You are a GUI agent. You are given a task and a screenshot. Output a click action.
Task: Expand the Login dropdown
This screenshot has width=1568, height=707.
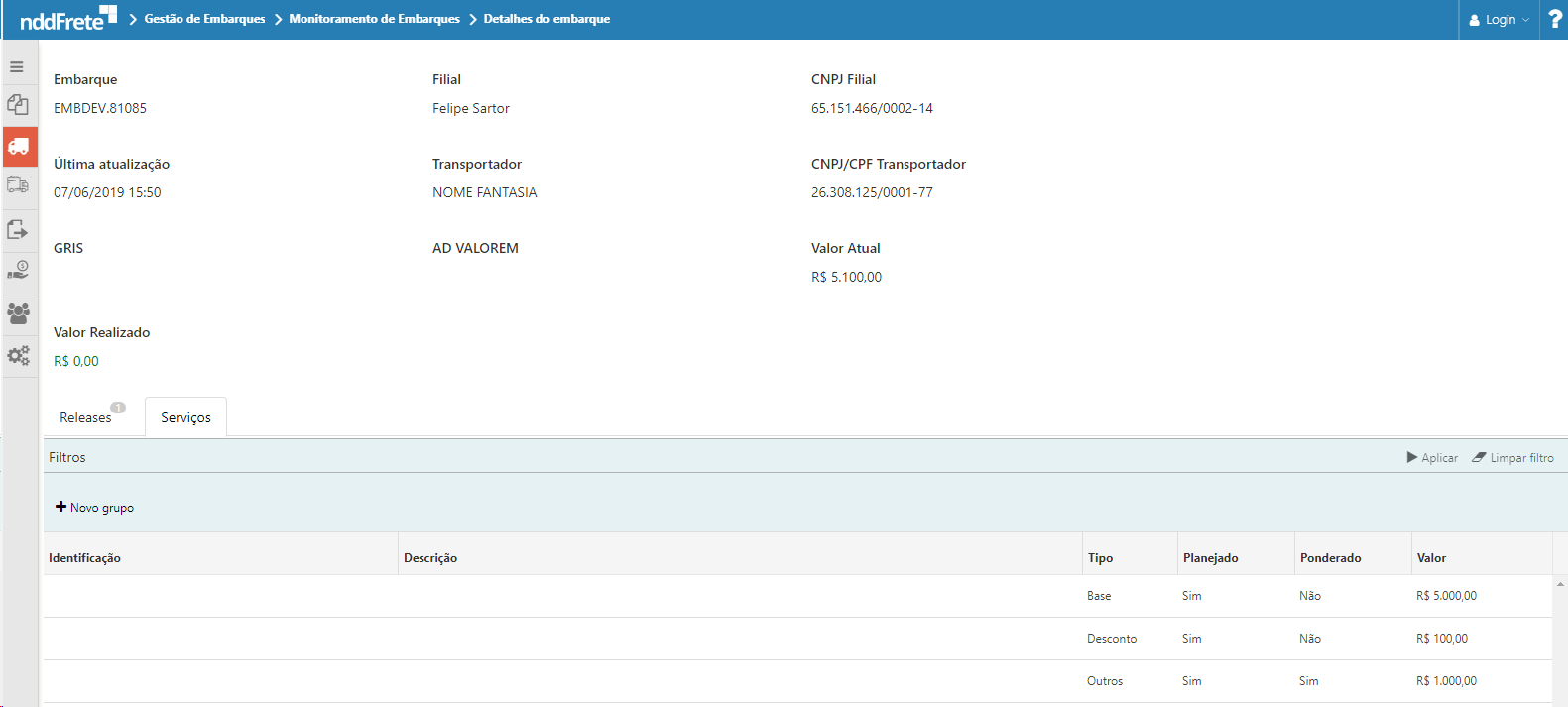tap(1499, 20)
